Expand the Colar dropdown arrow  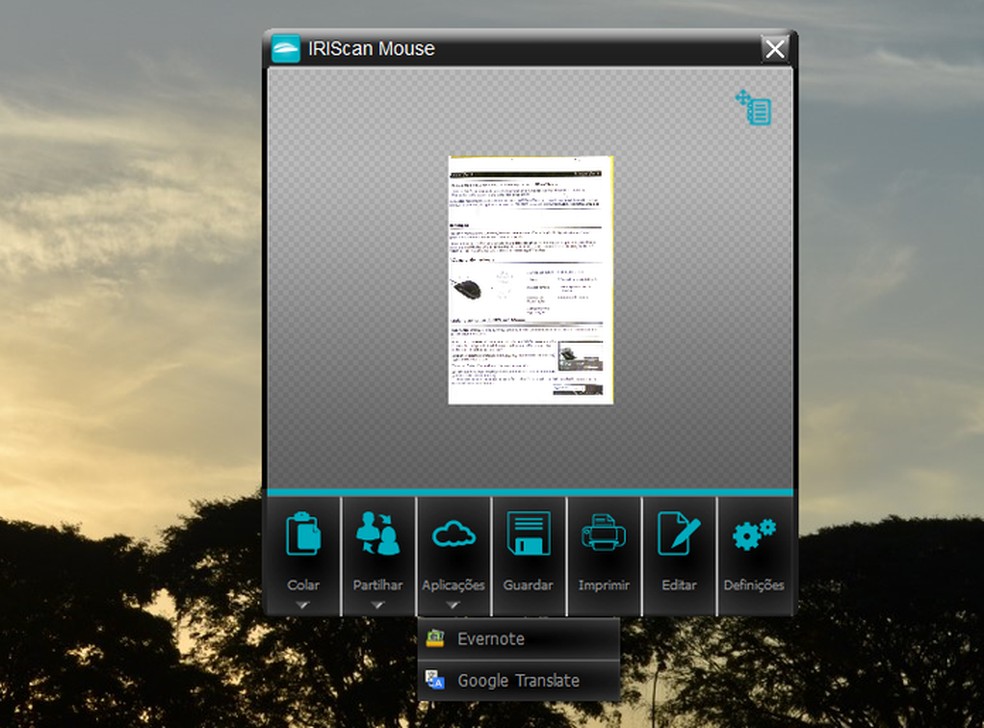[303, 605]
